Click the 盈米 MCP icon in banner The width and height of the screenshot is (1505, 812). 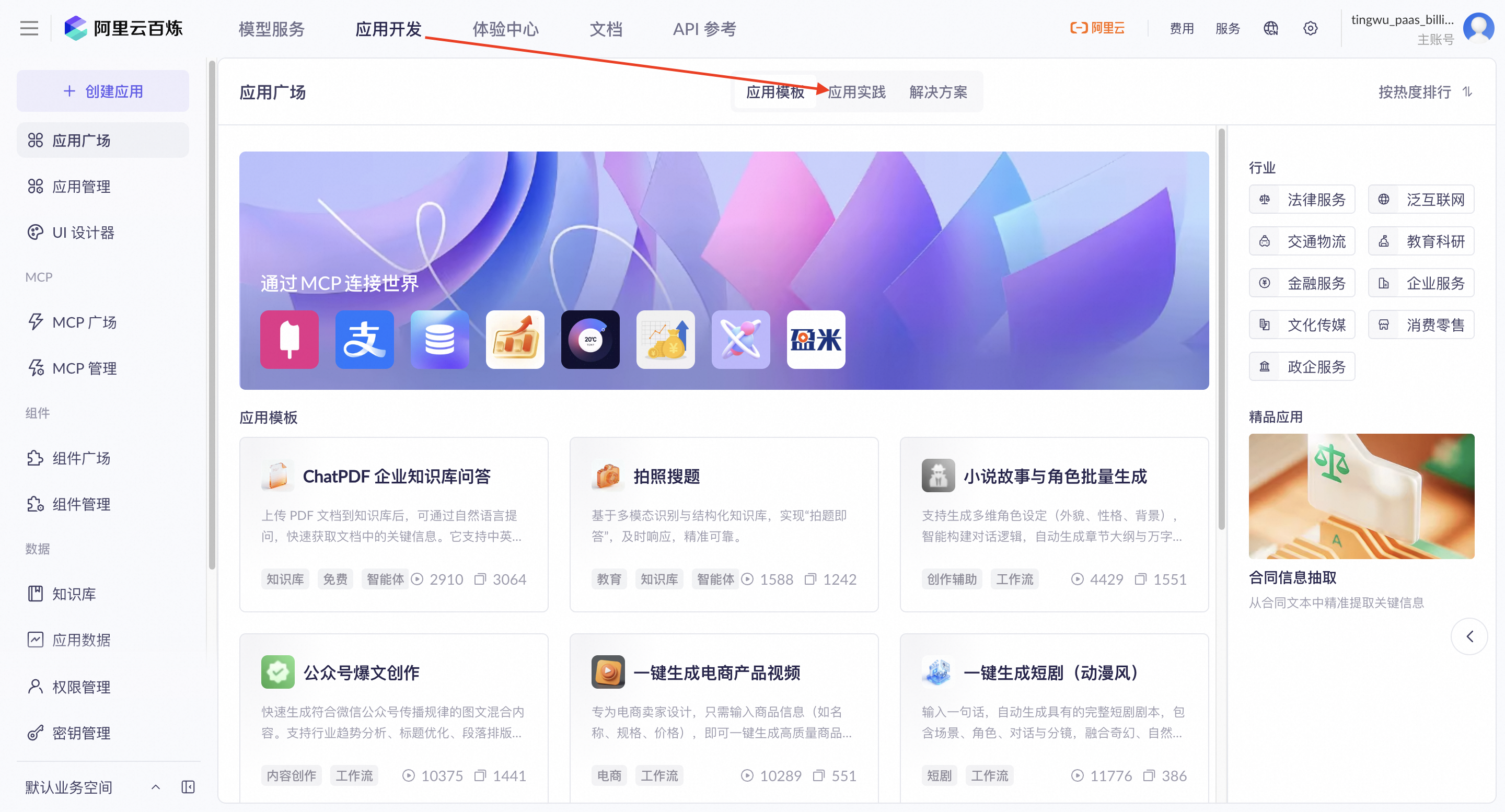816,340
